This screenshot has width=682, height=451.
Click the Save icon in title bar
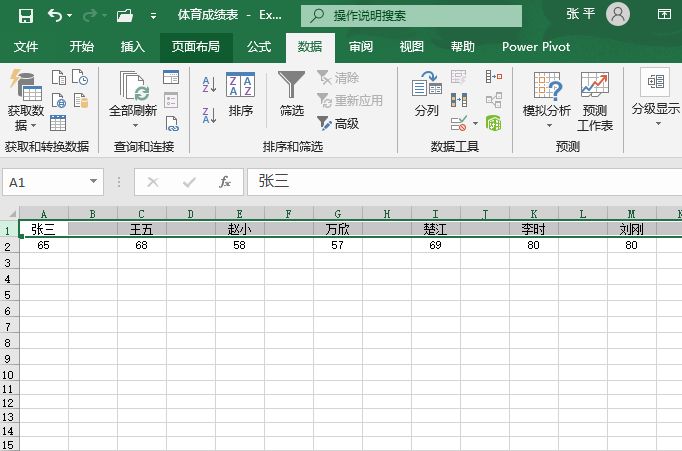pos(26,16)
